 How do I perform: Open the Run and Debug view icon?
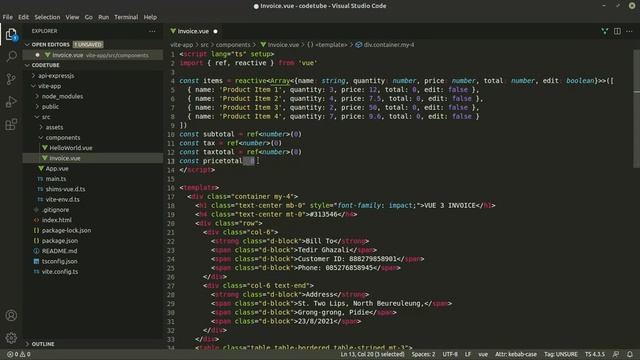[x=11, y=102]
